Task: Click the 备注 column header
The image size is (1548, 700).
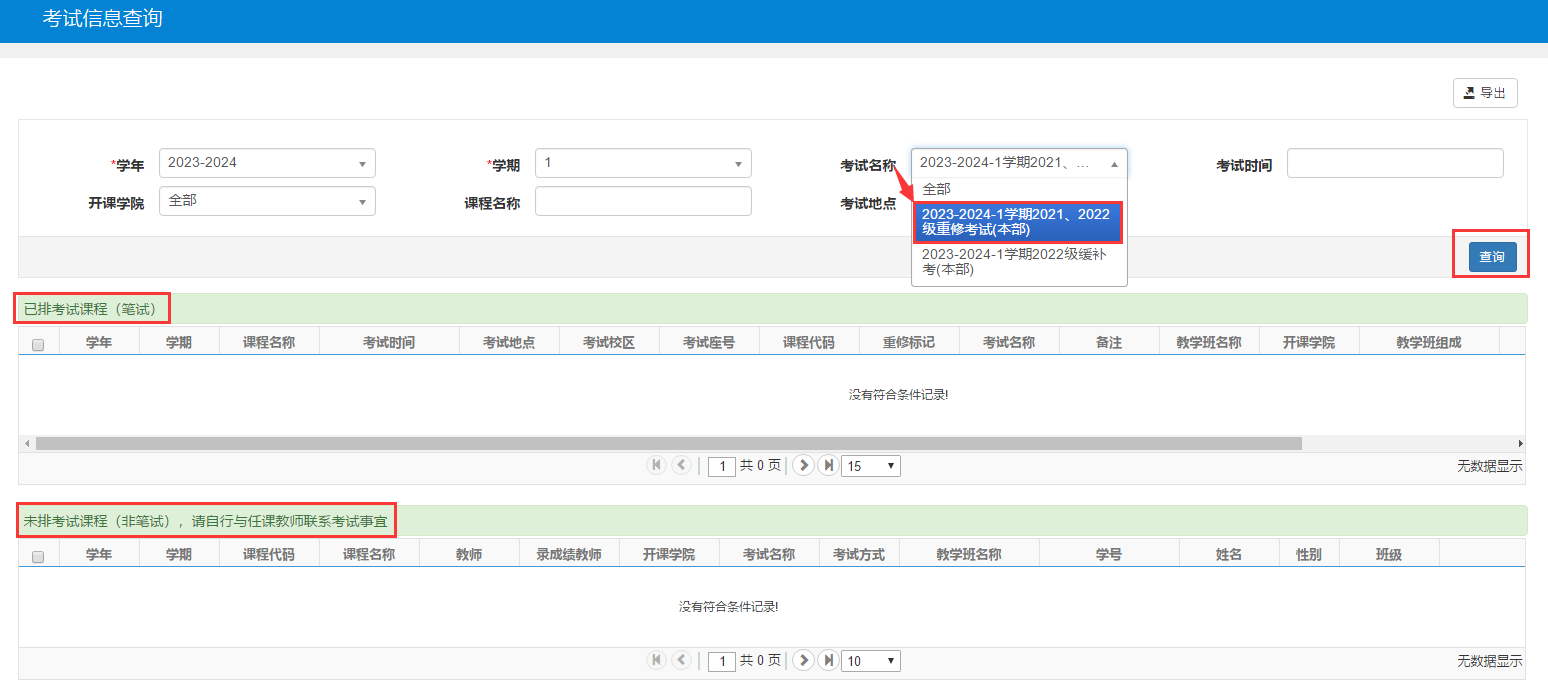Action: tap(1109, 342)
